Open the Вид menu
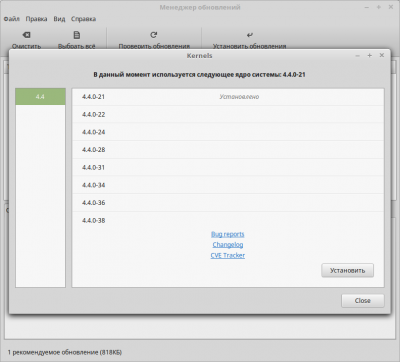400x362 pixels. click(59, 19)
